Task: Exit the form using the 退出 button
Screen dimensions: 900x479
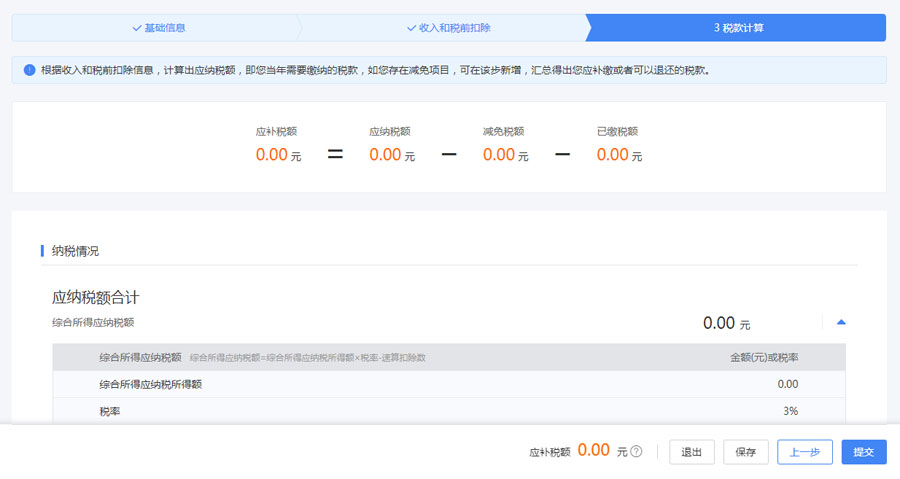Action: click(x=691, y=452)
